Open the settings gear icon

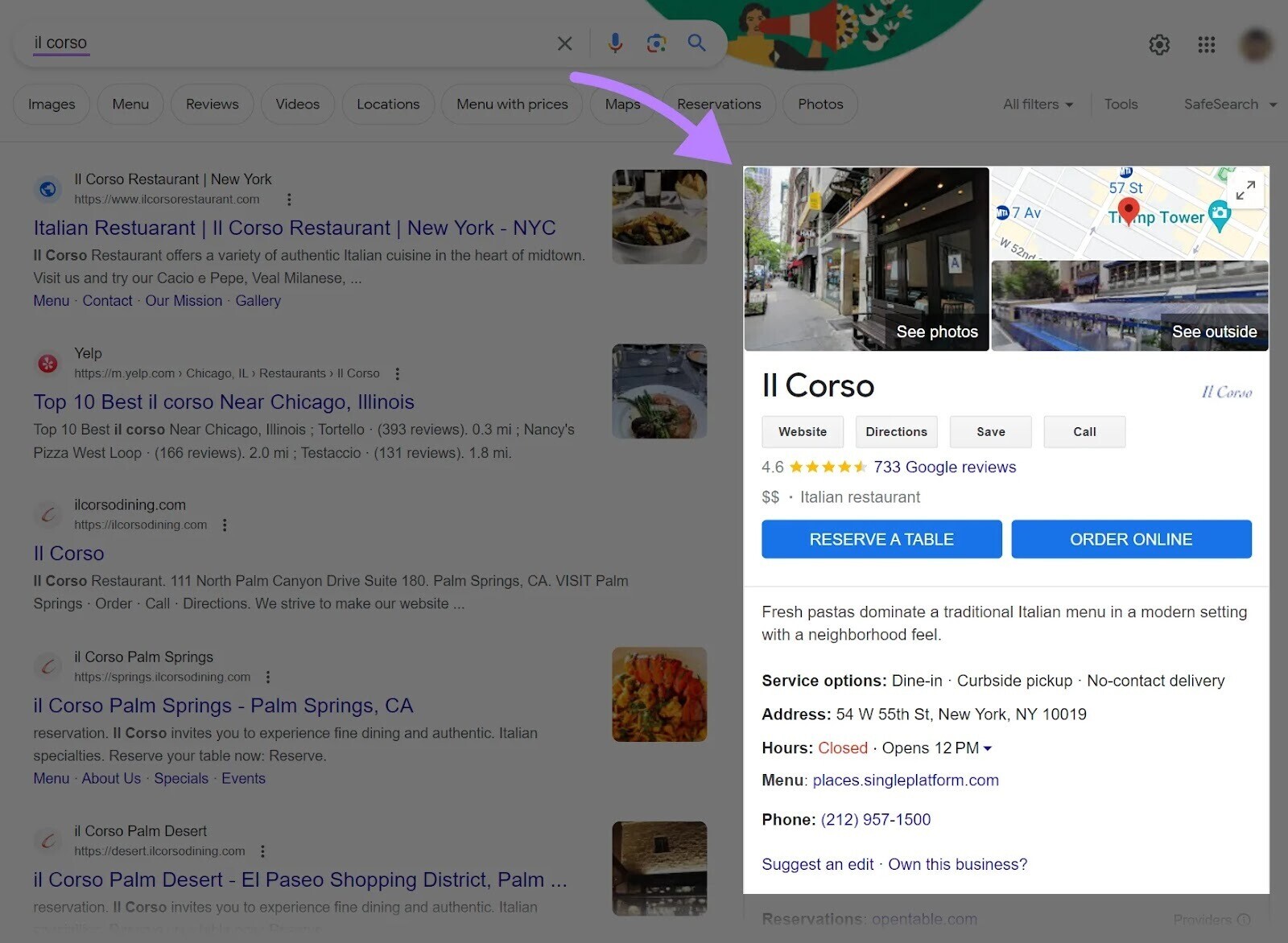(1159, 45)
